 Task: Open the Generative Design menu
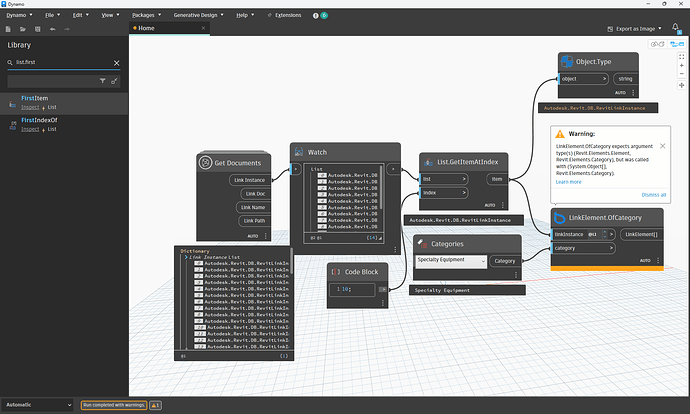[194, 15]
